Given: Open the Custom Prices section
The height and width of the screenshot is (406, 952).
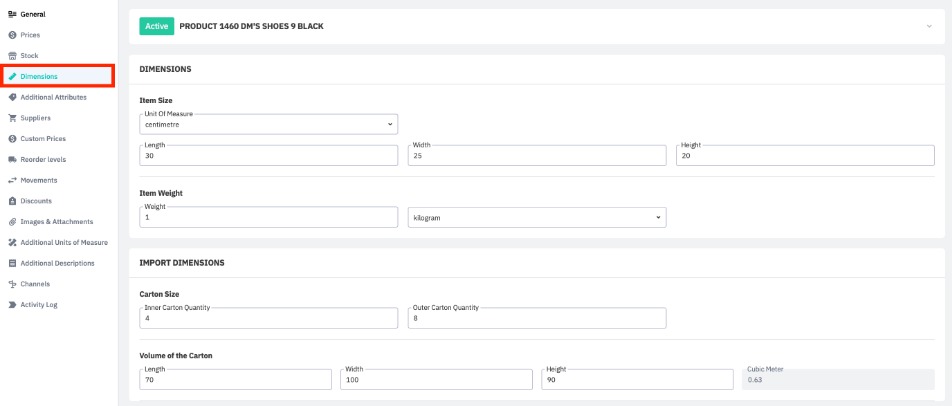Looking at the screenshot, I should [42, 139].
